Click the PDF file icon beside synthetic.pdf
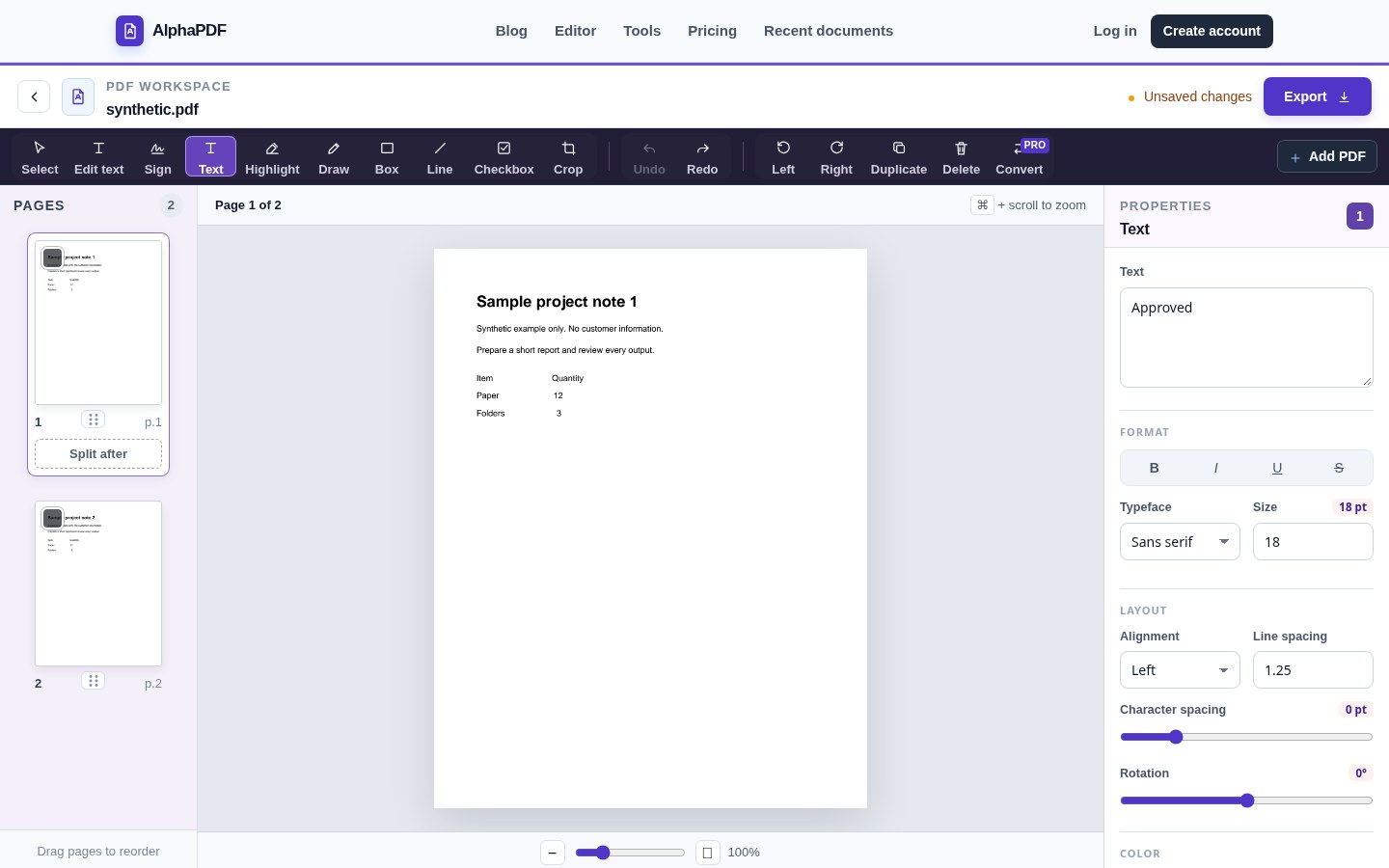 tap(78, 96)
